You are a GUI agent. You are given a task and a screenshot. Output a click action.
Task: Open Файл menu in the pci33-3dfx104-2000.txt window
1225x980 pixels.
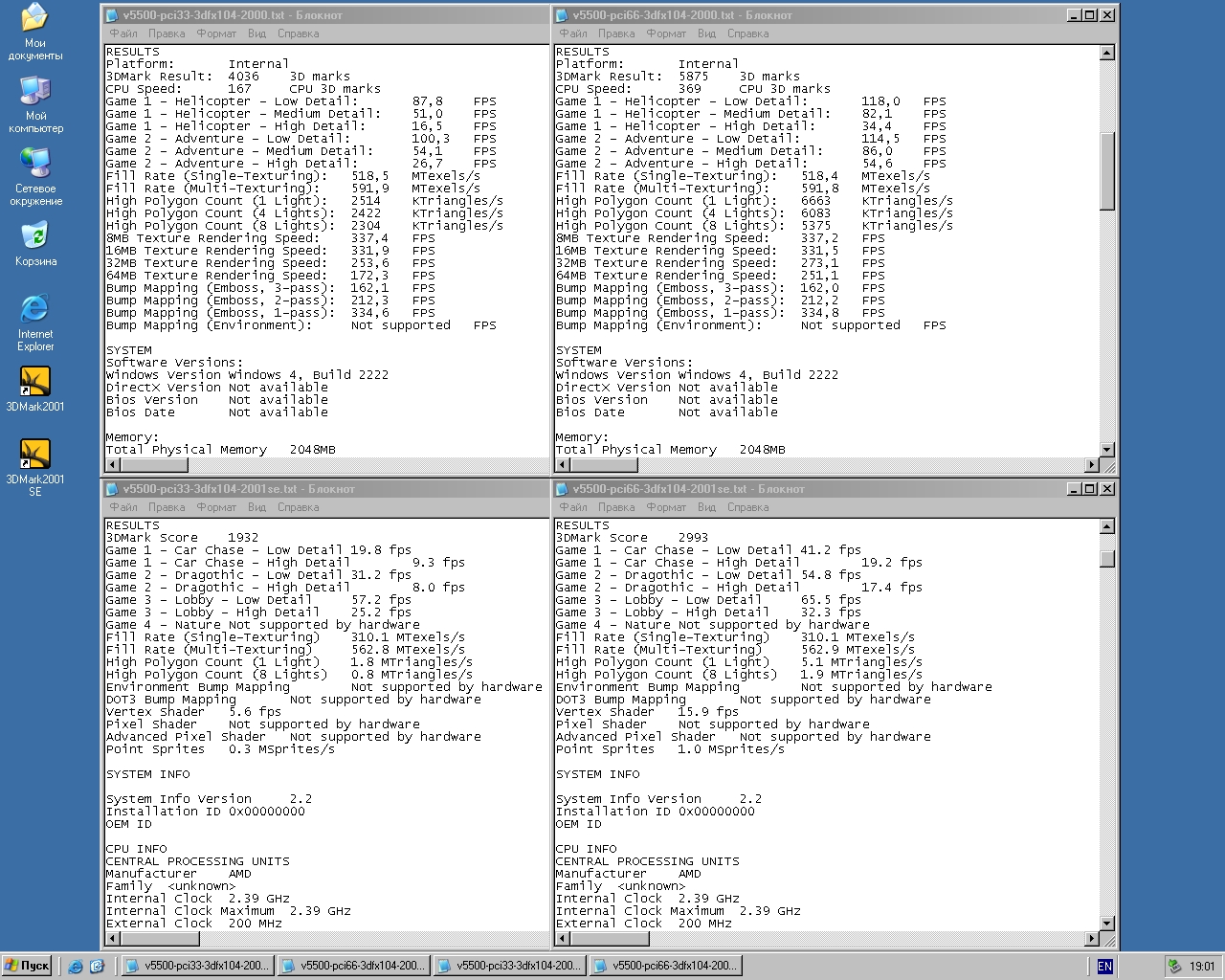tap(123, 33)
